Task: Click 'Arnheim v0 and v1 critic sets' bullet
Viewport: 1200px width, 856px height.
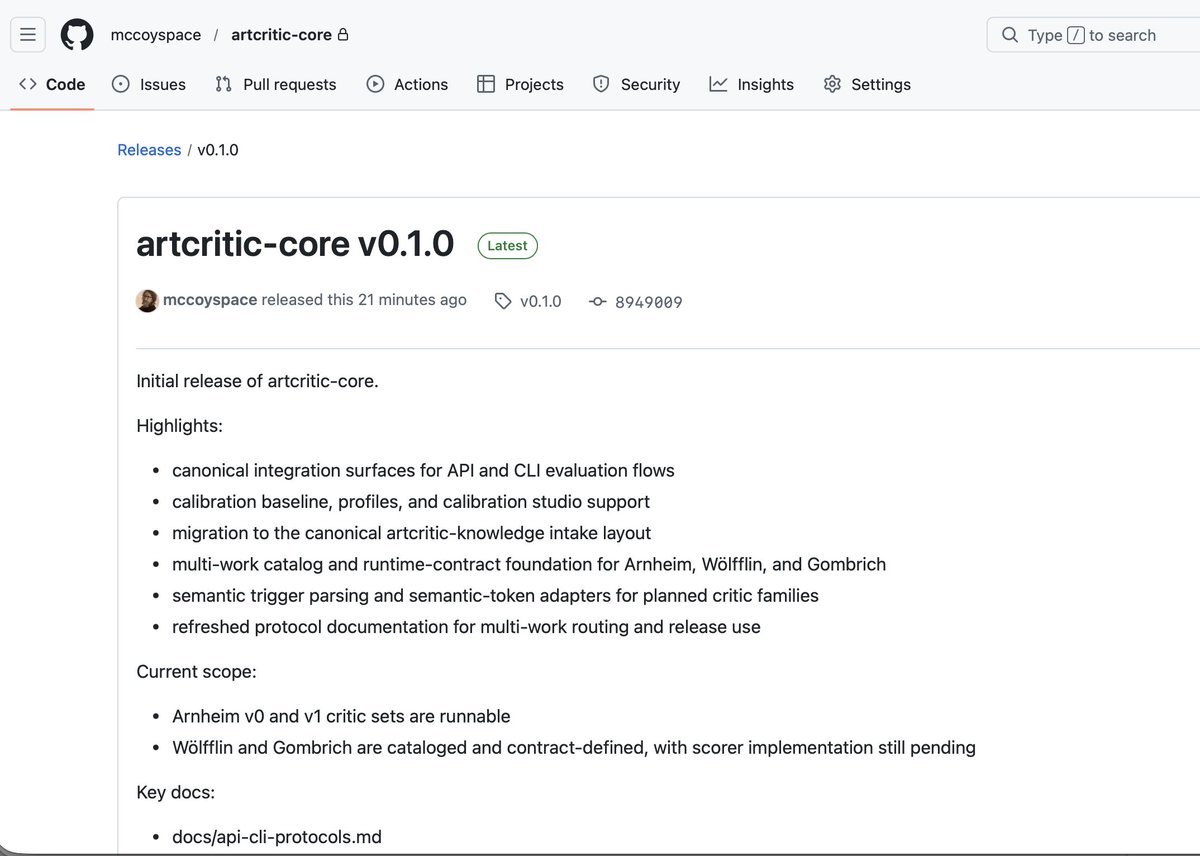Action: click(x=341, y=716)
